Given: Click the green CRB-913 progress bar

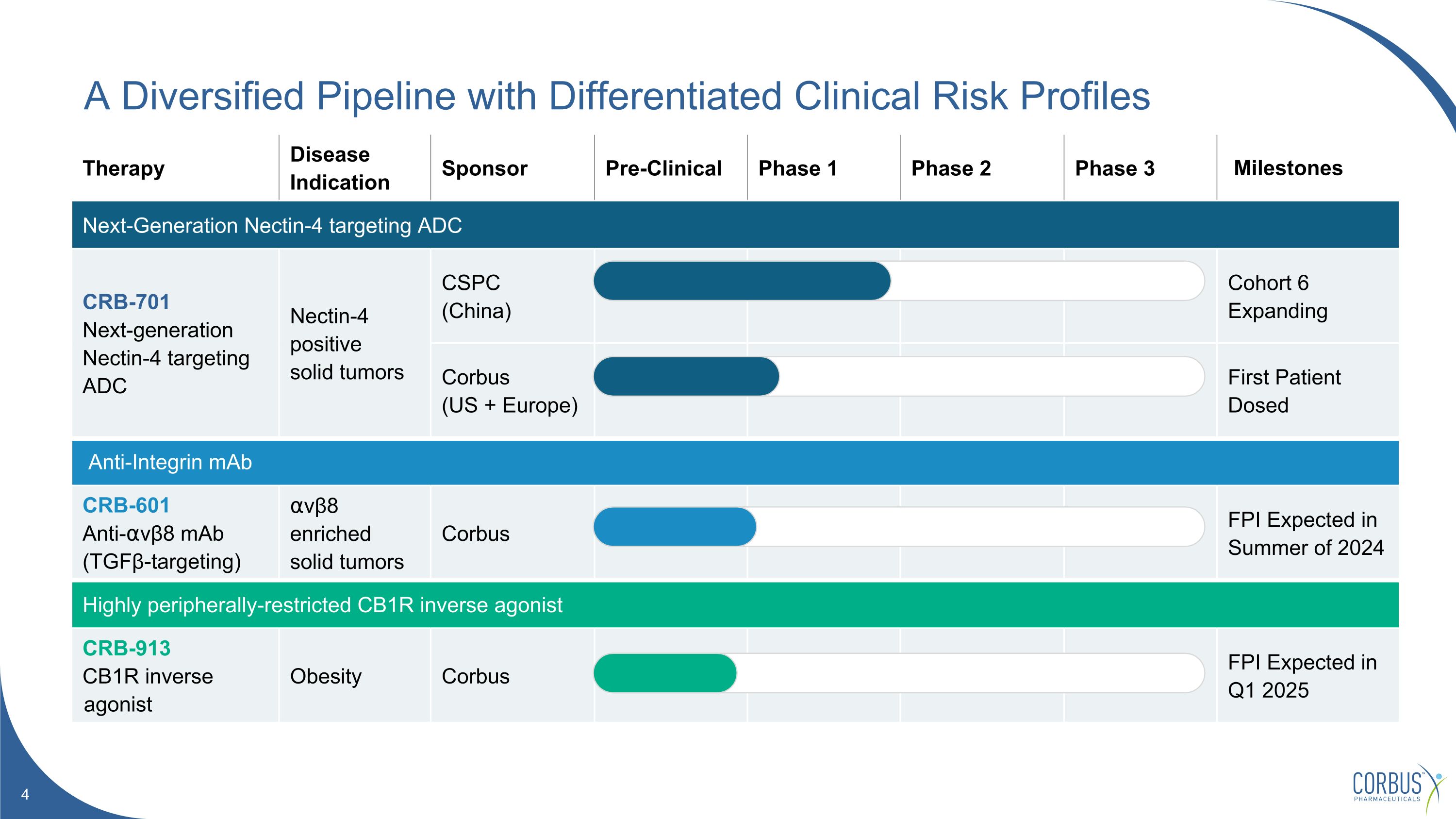Looking at the screenshot, I should (665, 673).
